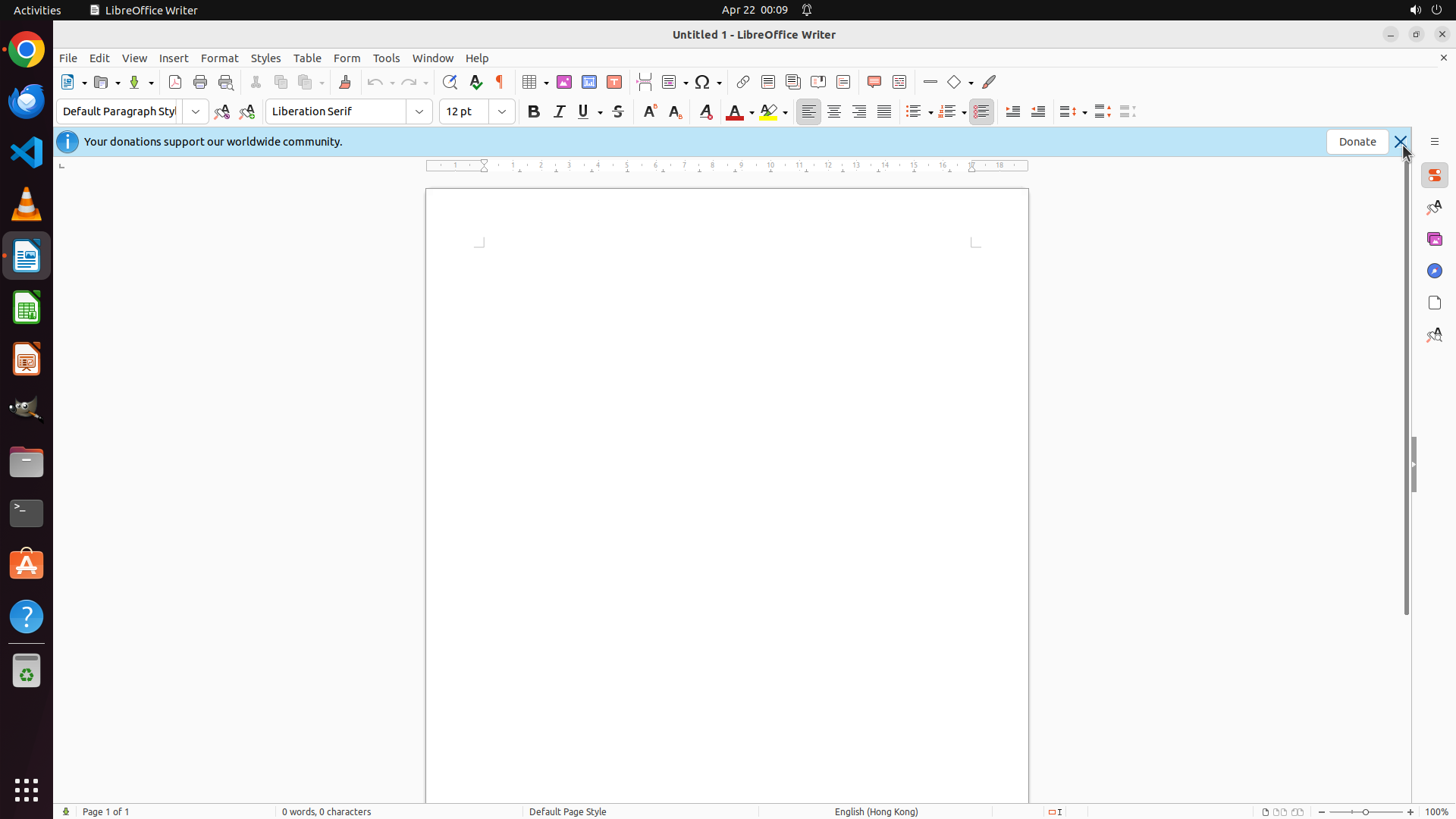Enable center paragraph alignment

[834, 111]
